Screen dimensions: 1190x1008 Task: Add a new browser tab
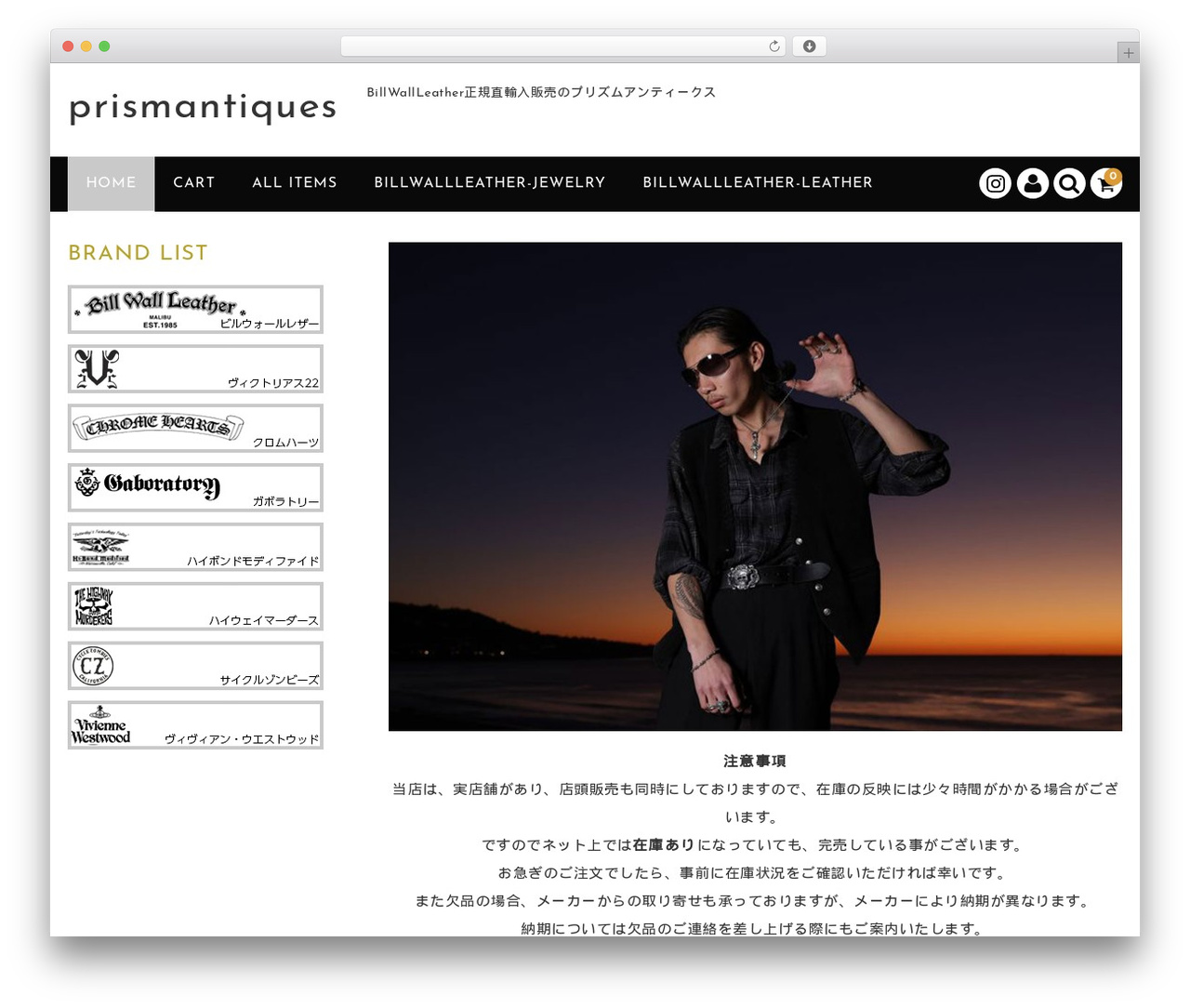(x=1128, y=53)
